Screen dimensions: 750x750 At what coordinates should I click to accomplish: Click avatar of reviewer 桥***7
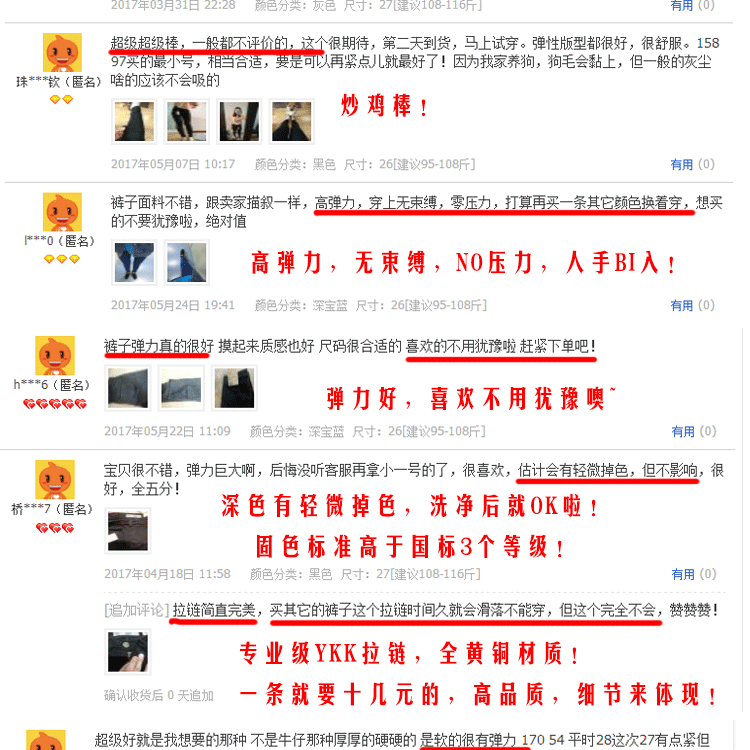click(55, 479)
